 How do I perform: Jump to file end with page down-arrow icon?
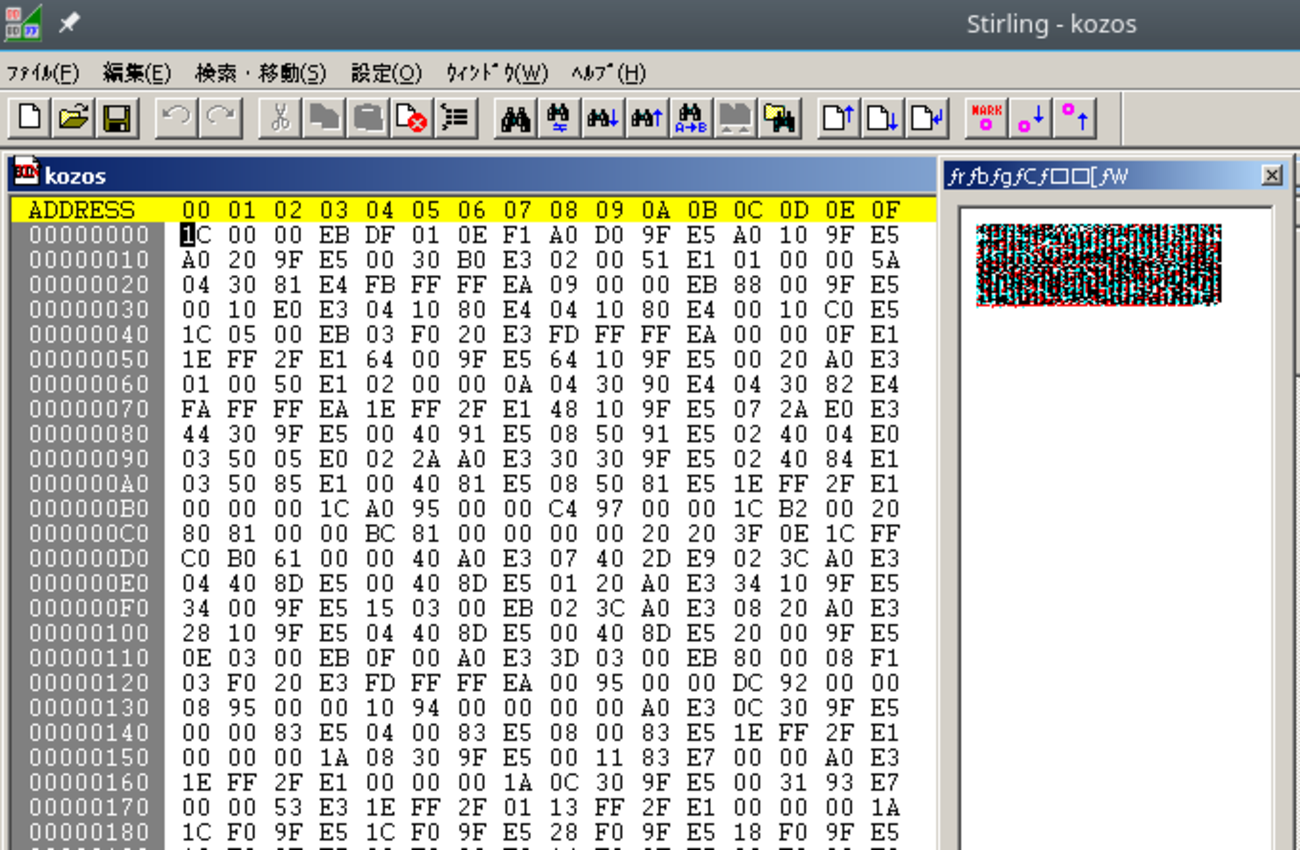[x=882, y=118]
